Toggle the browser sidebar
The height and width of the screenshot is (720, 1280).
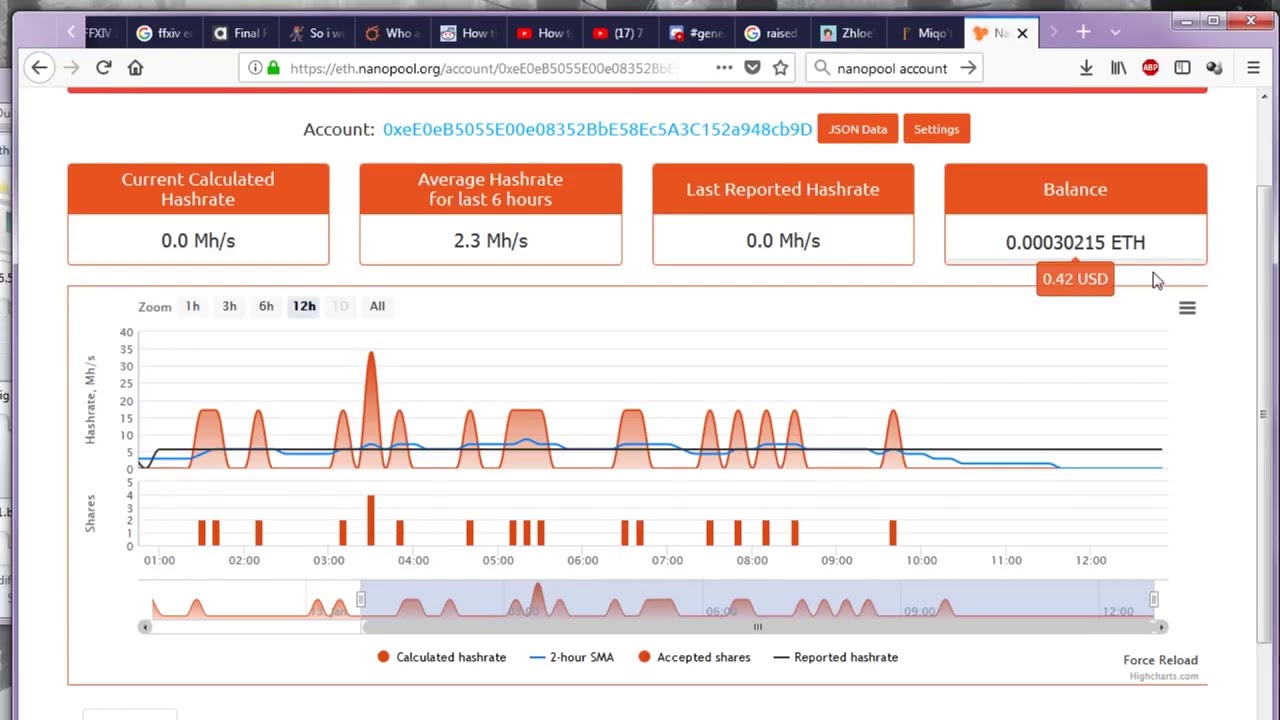(x=1182, y=68)
